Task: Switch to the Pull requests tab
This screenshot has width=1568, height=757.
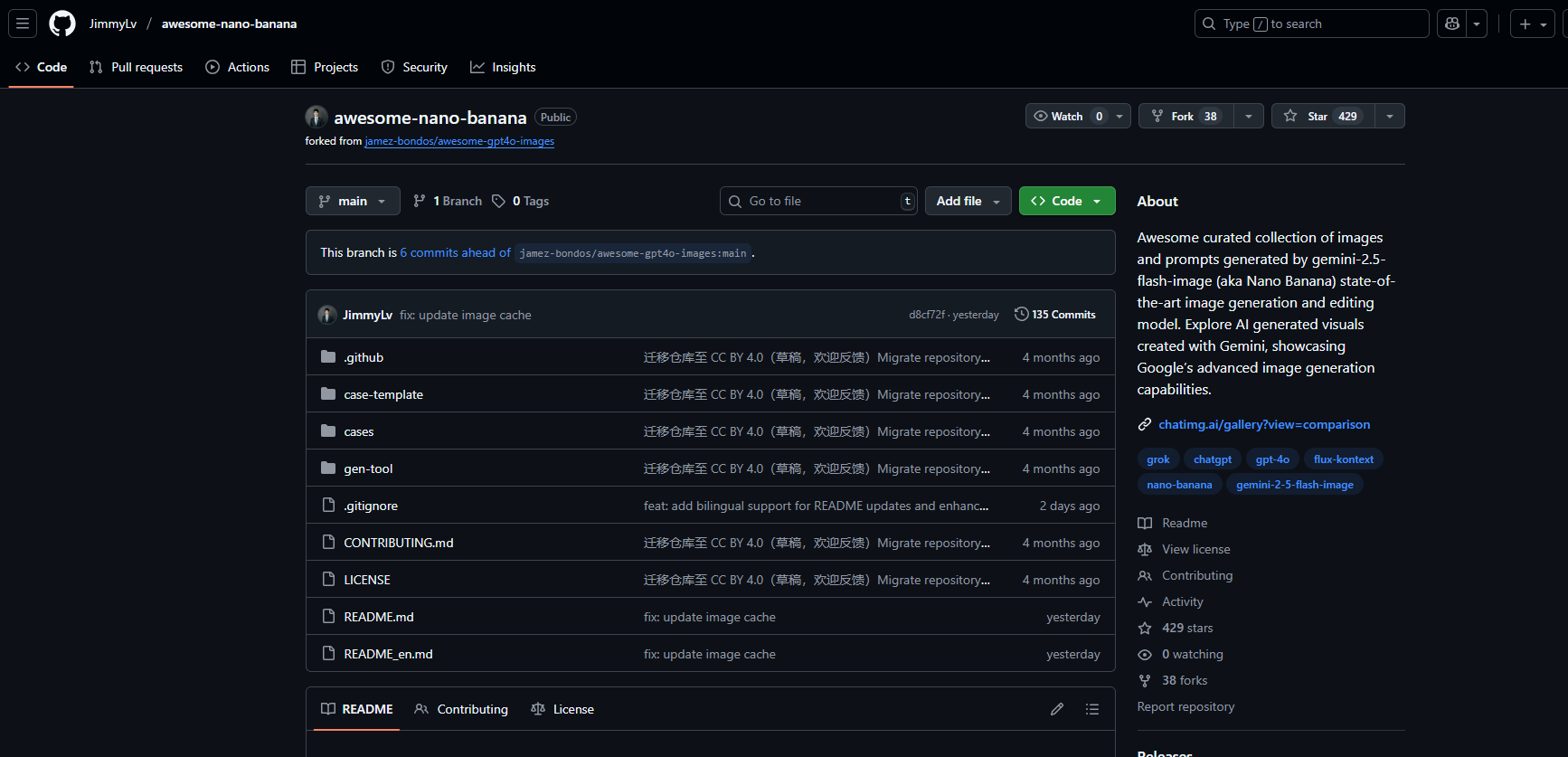Action: 136,67
